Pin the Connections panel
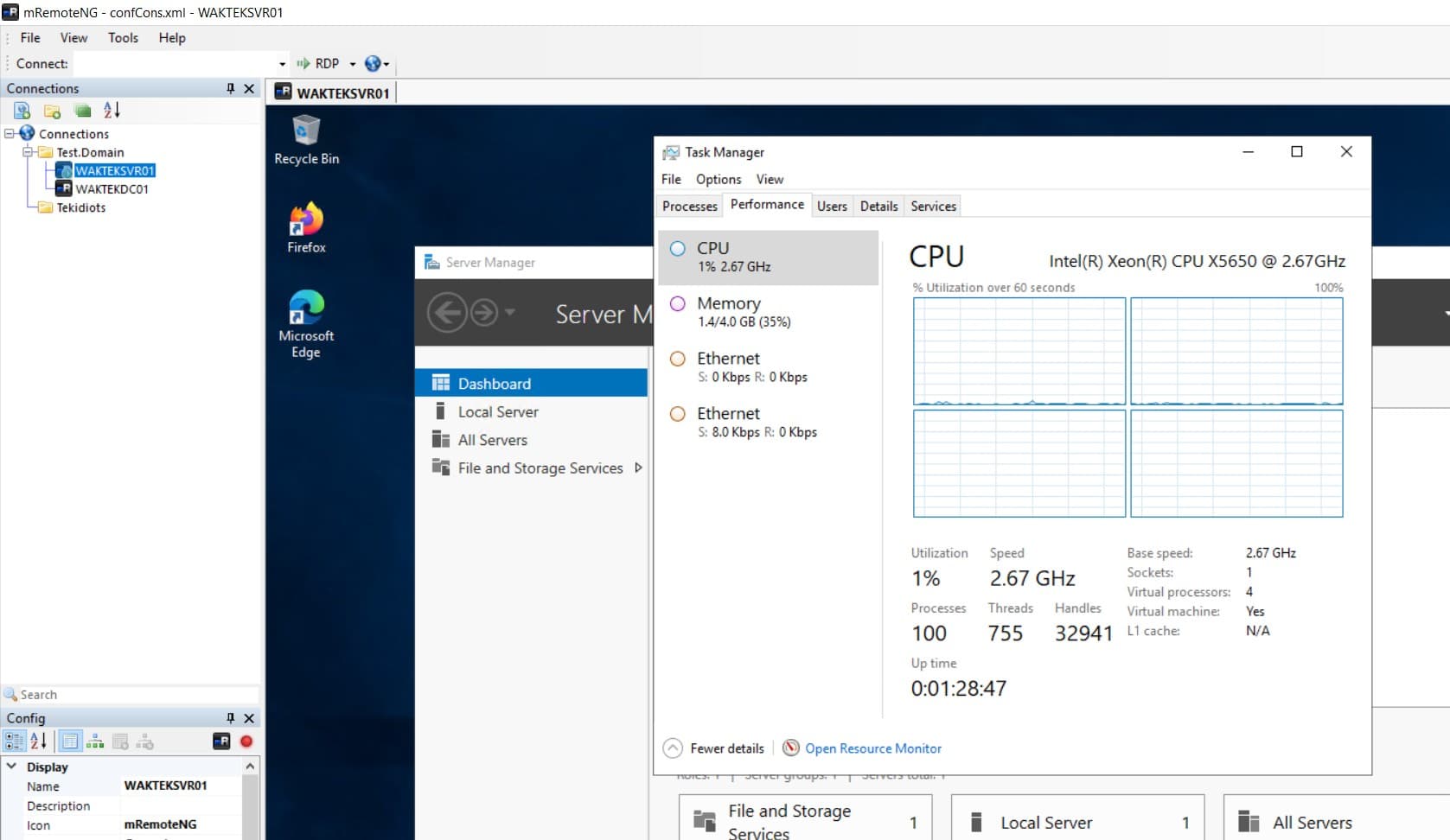The height and width of the screenshot is (840, 1450). pos(231,88)
